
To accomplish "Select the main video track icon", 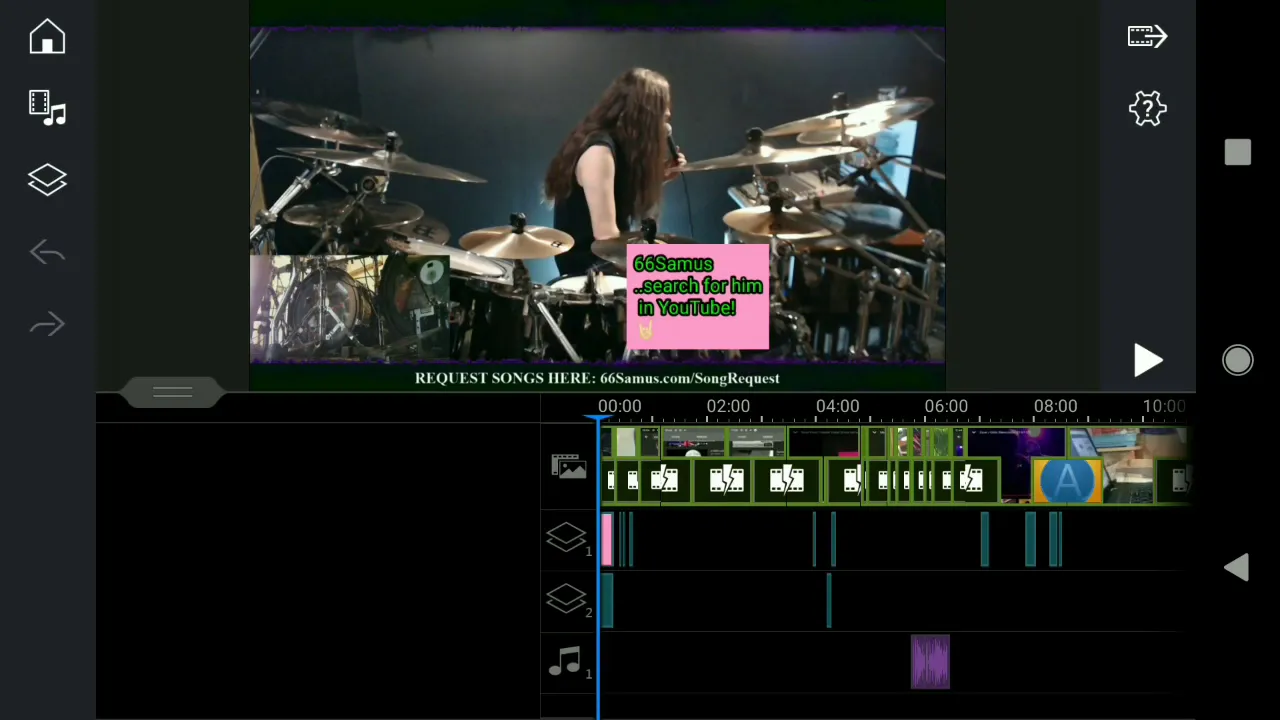I will (568, 466).
